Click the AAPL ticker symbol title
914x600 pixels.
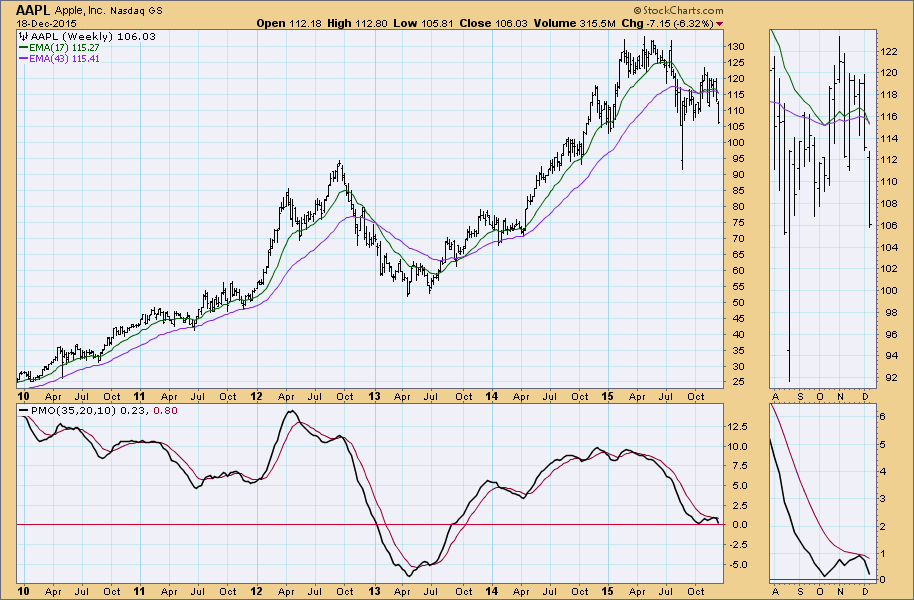pyautogui.click(x=32, y=8)
